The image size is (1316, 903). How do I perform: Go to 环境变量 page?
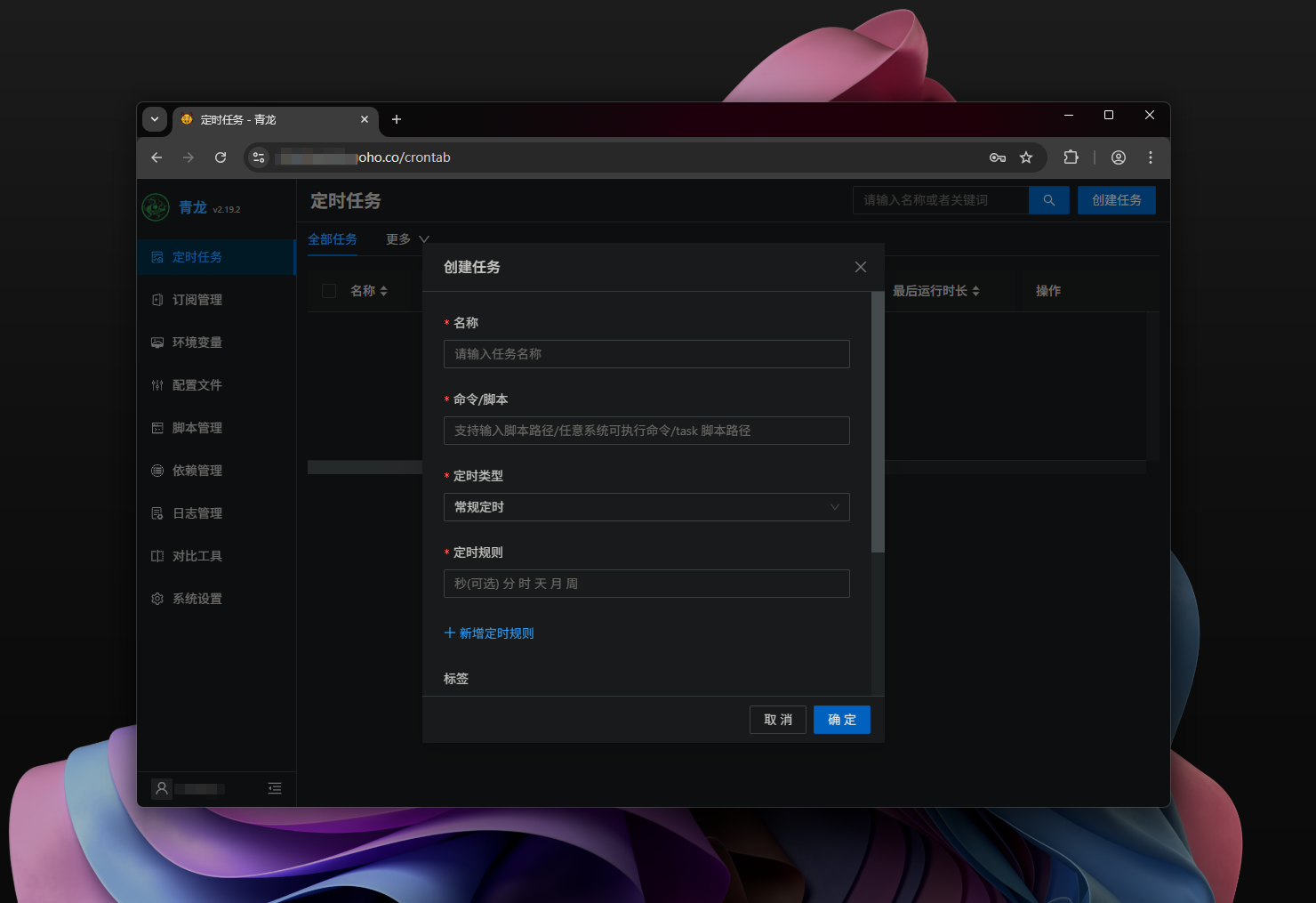tap(216, 343)
